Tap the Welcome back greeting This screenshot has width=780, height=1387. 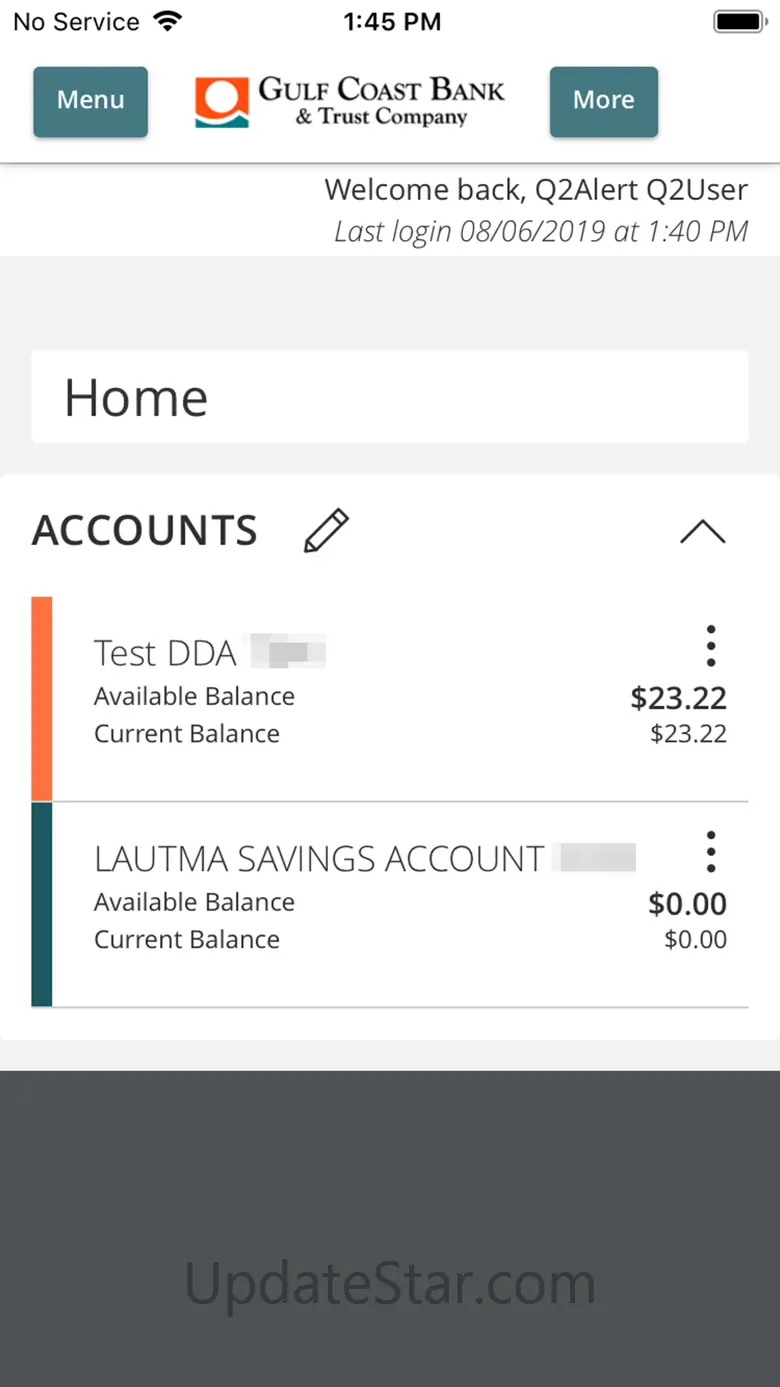point(536,190)
